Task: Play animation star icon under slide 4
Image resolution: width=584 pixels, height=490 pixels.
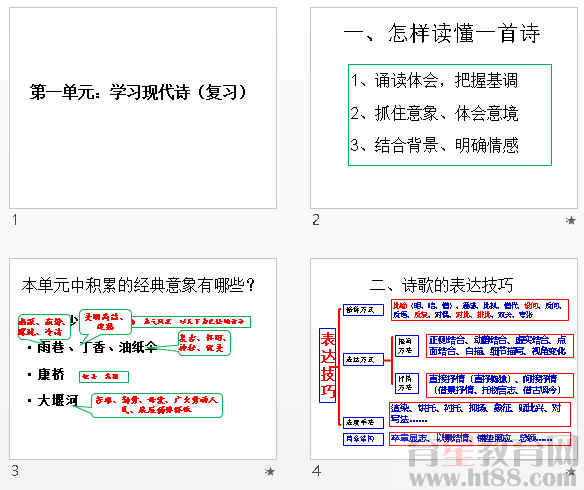Action: (x=571, y=471)
